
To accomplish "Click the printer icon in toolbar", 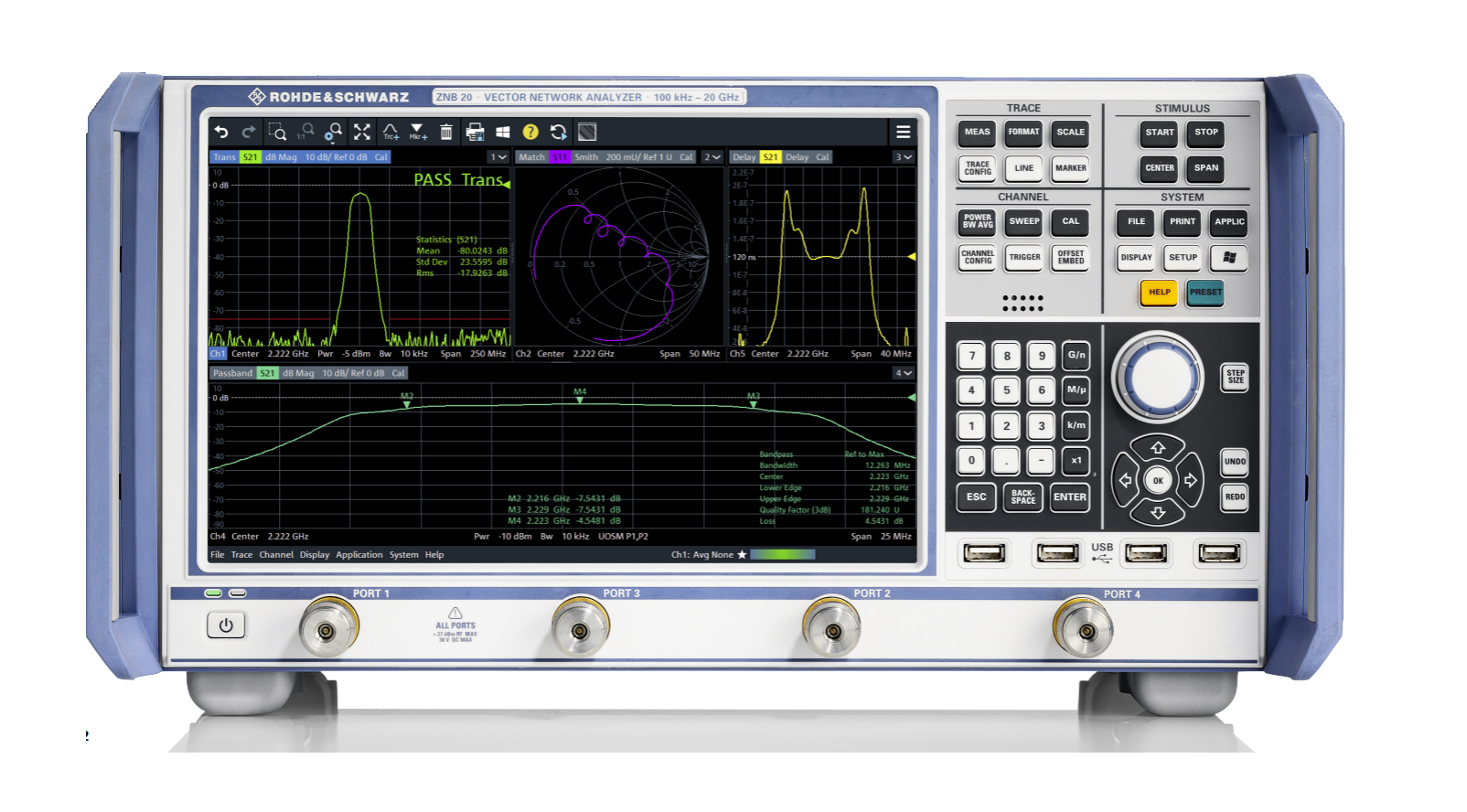I will (x=475, y=133).
